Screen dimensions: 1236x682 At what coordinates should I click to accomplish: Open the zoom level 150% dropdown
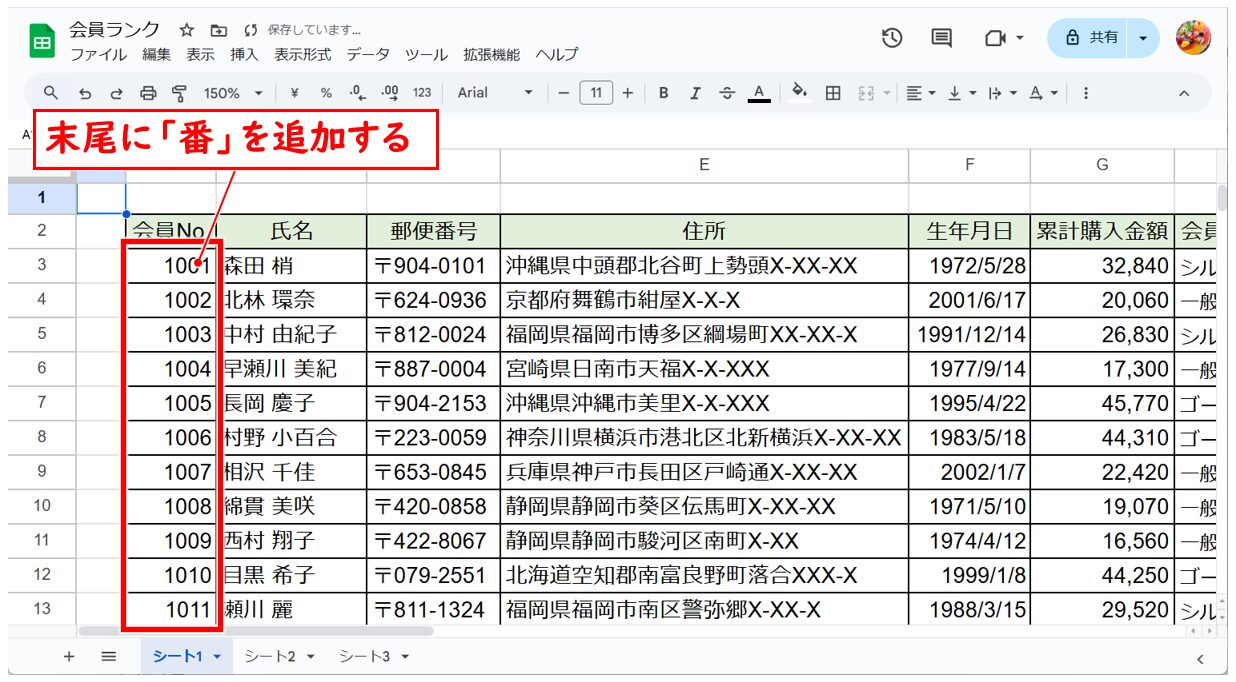click(x=228, y=92)
